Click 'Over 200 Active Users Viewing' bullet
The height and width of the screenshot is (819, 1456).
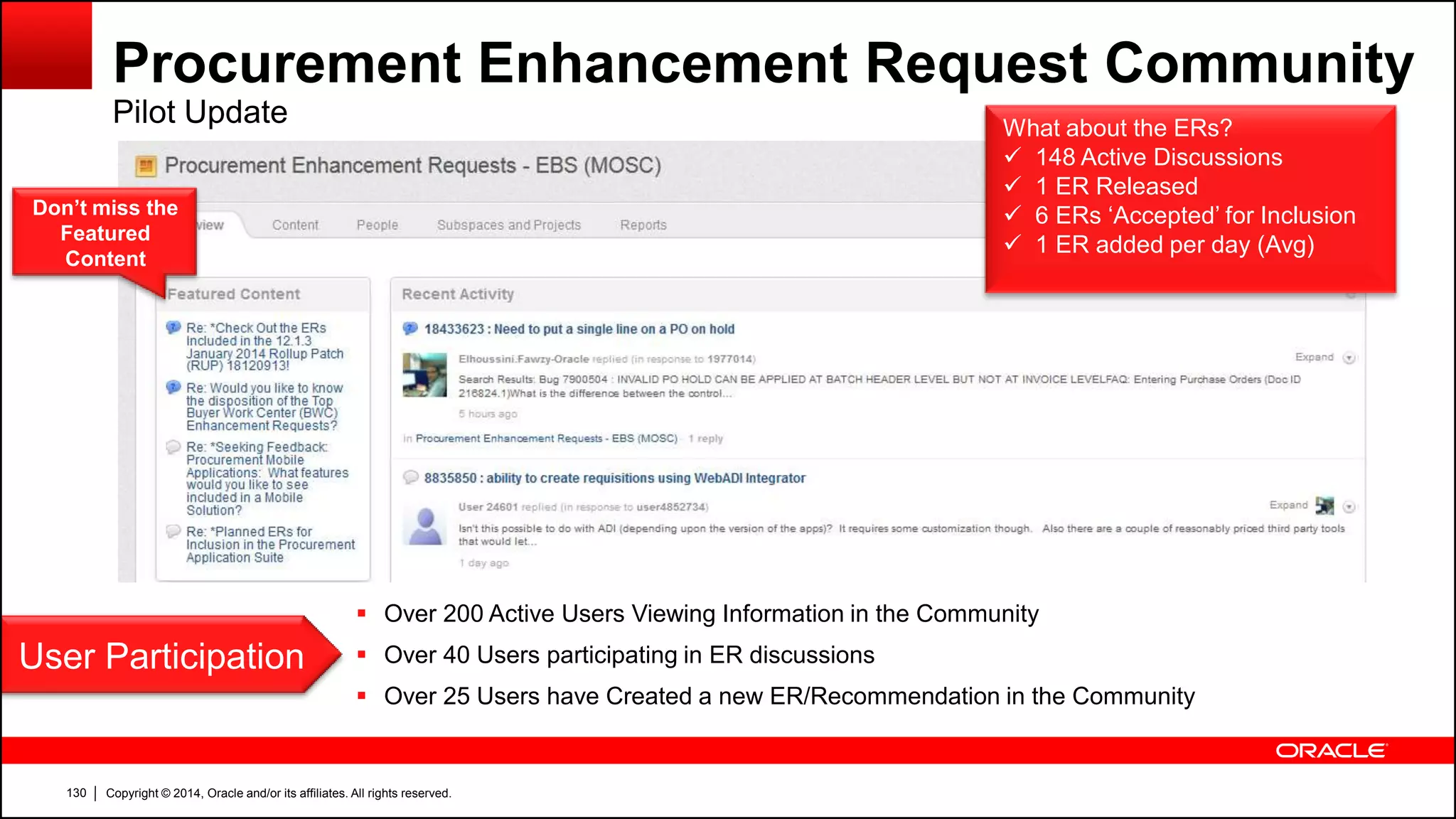[x=711, y=614]
